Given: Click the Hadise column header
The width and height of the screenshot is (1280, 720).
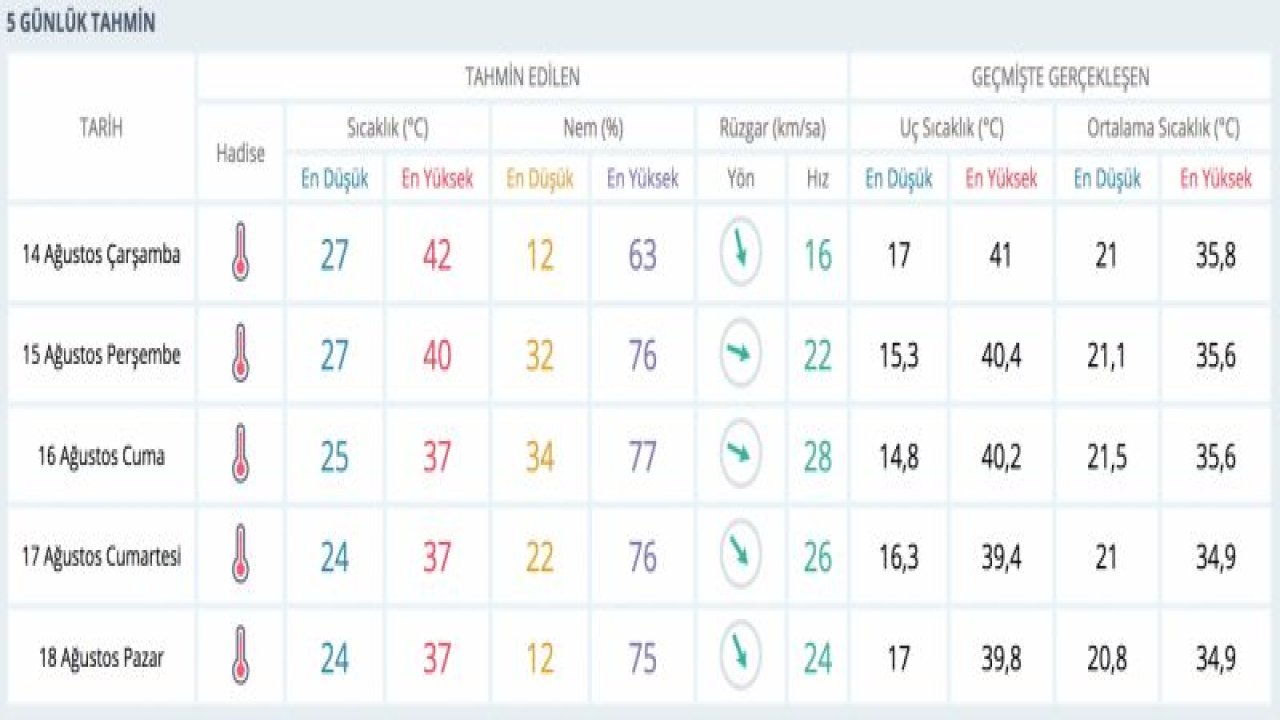Looking at the screenshot, I should [240, 153].
